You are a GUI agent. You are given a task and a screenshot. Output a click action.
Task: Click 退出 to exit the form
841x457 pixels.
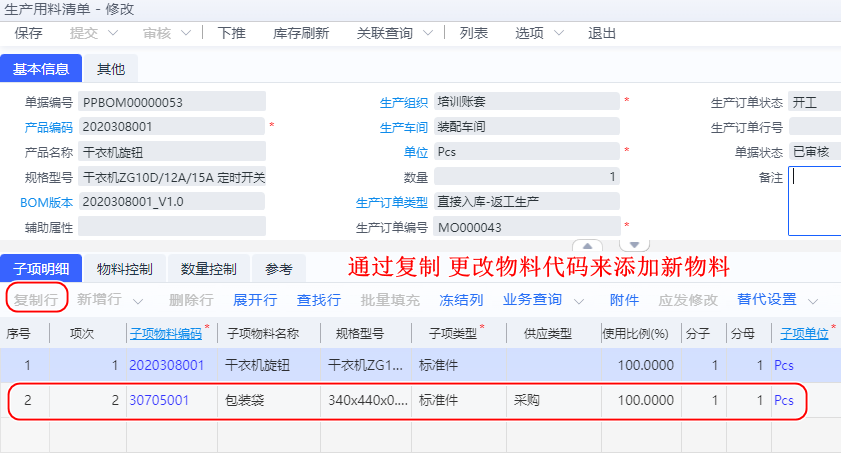pos(602,33)
